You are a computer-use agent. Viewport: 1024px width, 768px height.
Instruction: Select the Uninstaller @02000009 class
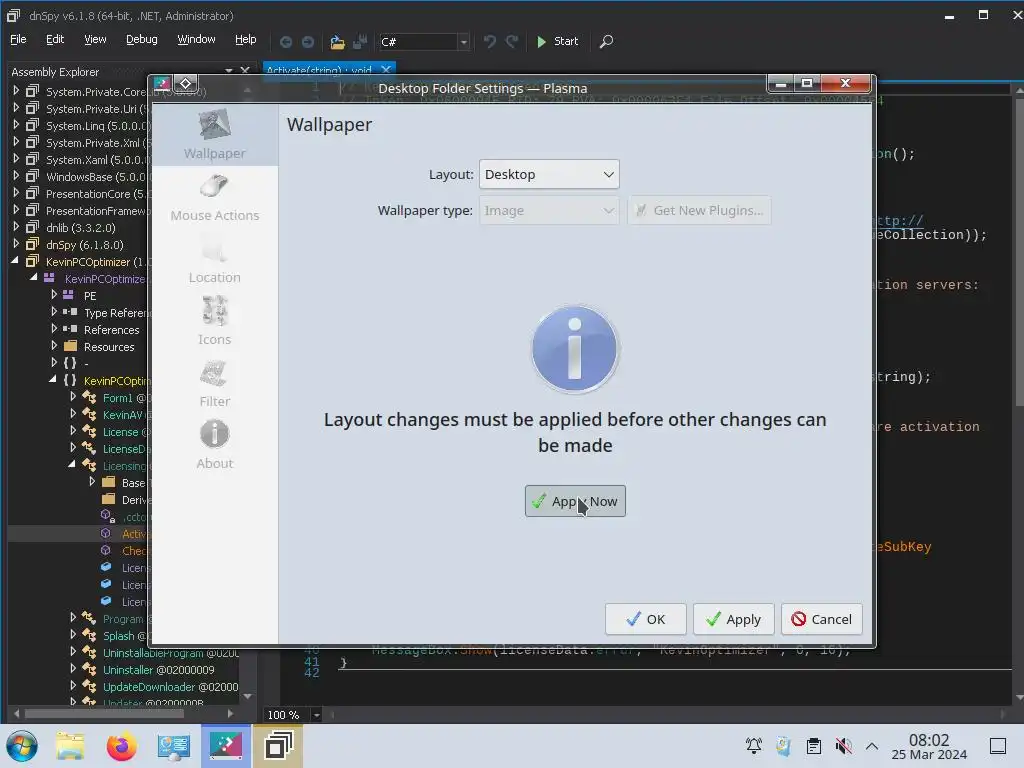[x=159, y=669]
